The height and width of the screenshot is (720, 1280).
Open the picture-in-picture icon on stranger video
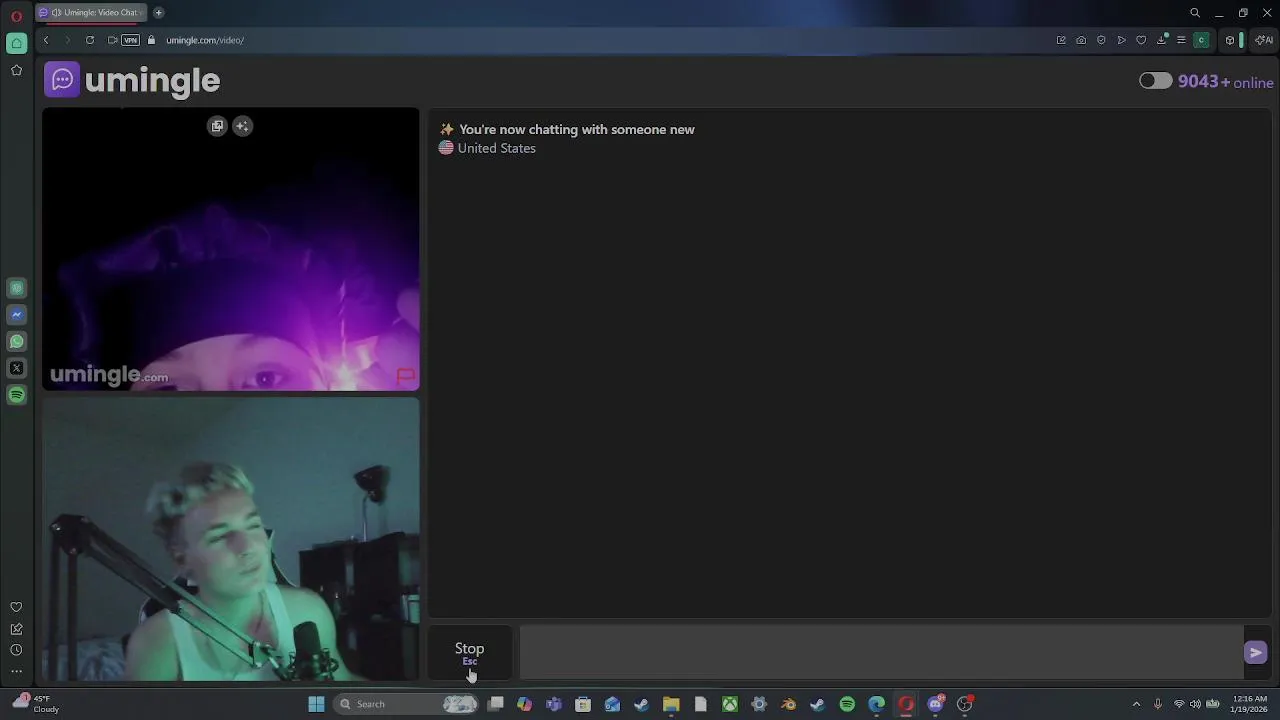tap(217, 126)
